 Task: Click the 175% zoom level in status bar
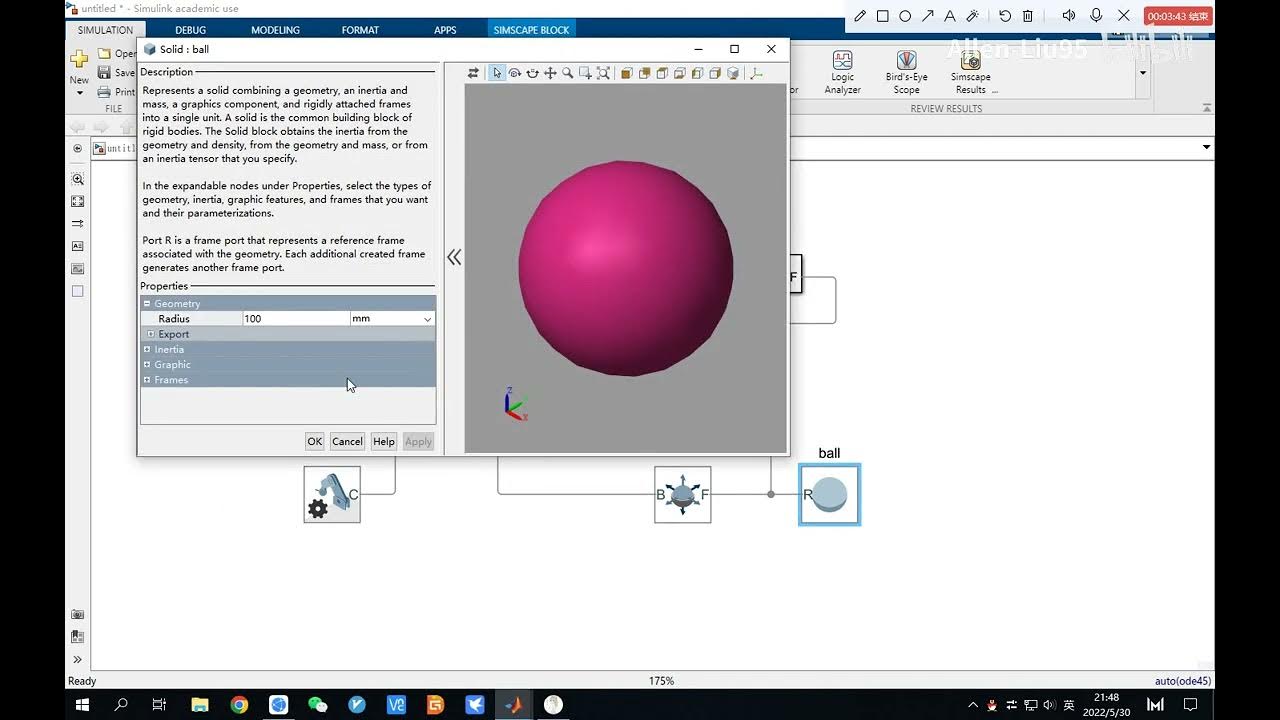click(x=661, y=681)
